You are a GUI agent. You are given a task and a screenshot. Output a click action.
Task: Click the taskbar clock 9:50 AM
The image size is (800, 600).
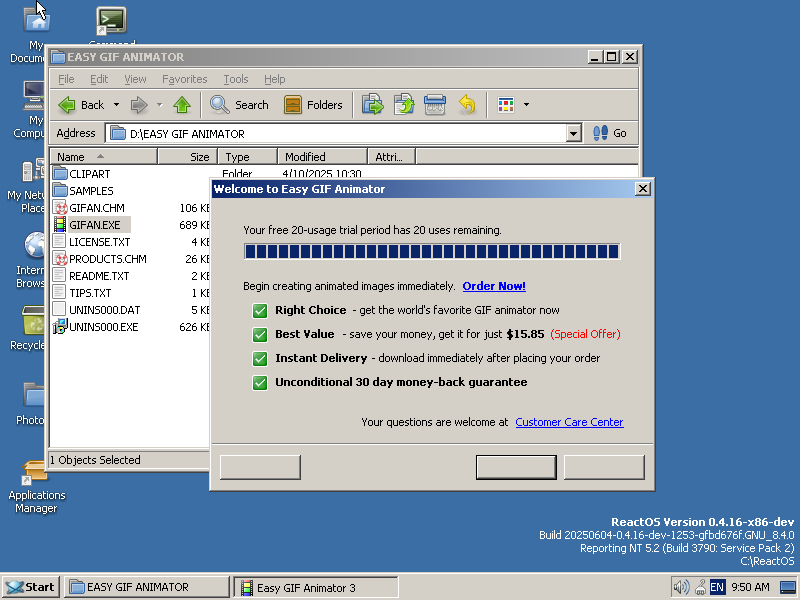pyautogui.click(x=750, y=587)
